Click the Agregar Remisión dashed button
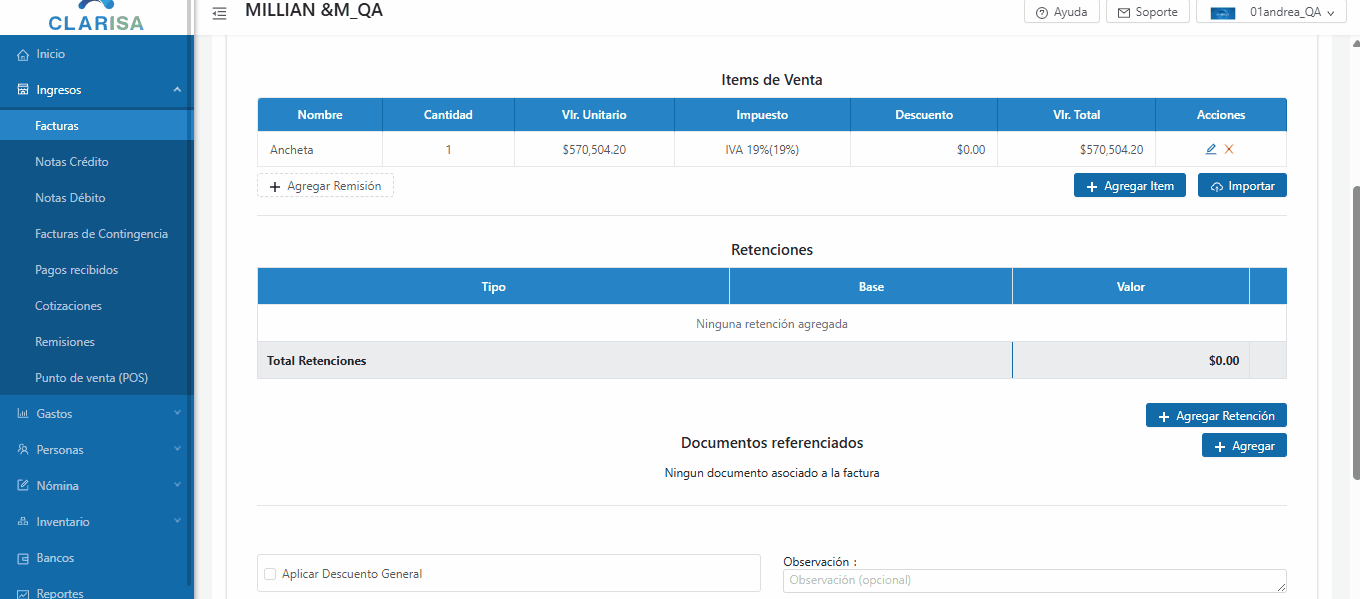This screenshot has height=599, width=1360. [x=325, y=185]
